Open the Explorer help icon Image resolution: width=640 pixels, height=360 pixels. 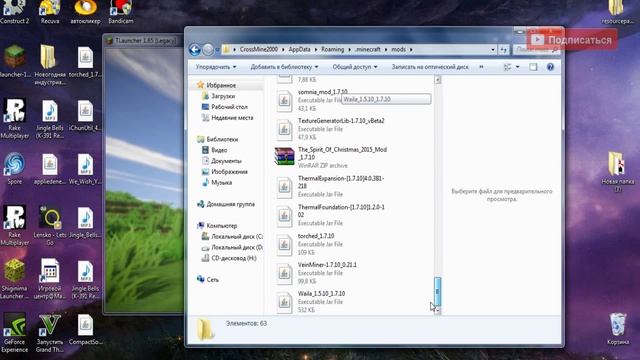pos(550,67)
